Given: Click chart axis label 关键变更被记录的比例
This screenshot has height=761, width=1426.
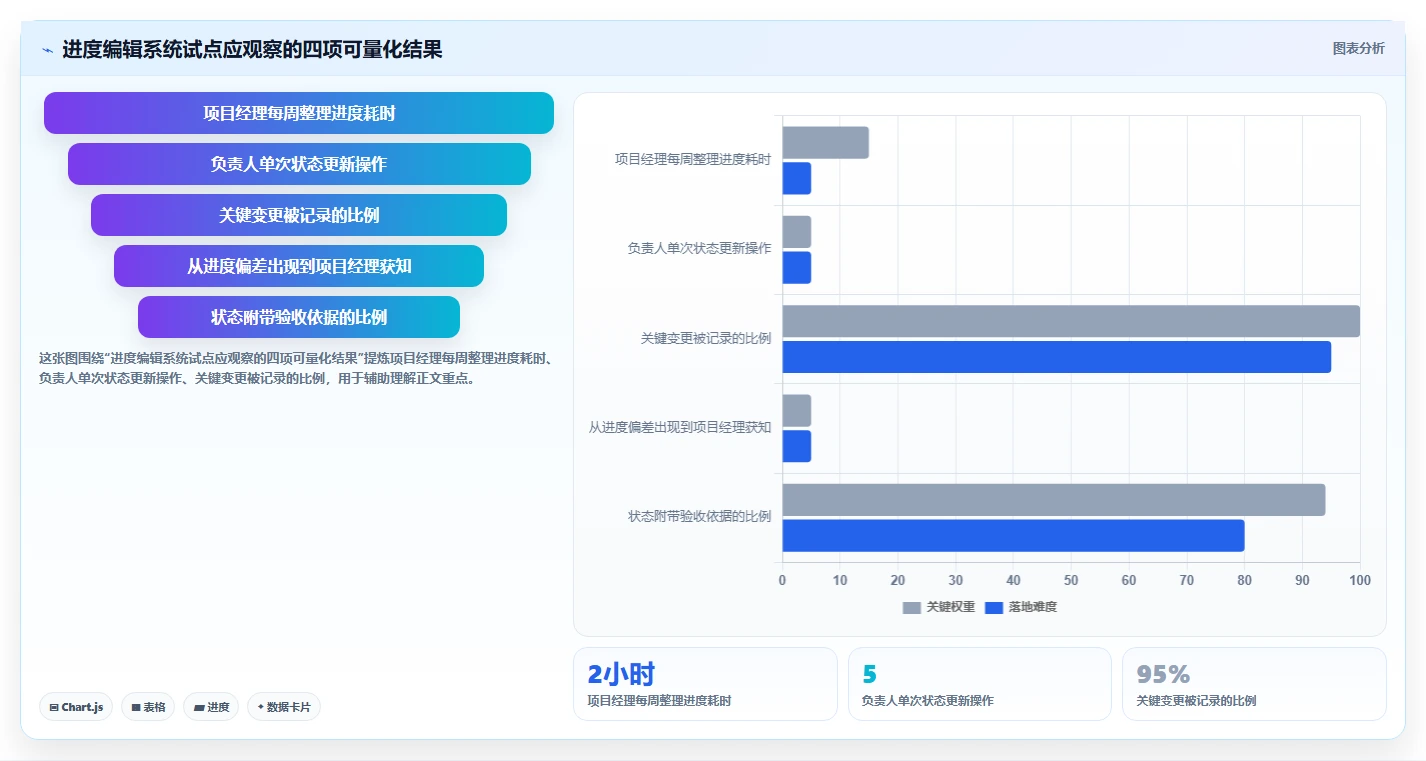Looking at the screenshot, I should [706, 338].
